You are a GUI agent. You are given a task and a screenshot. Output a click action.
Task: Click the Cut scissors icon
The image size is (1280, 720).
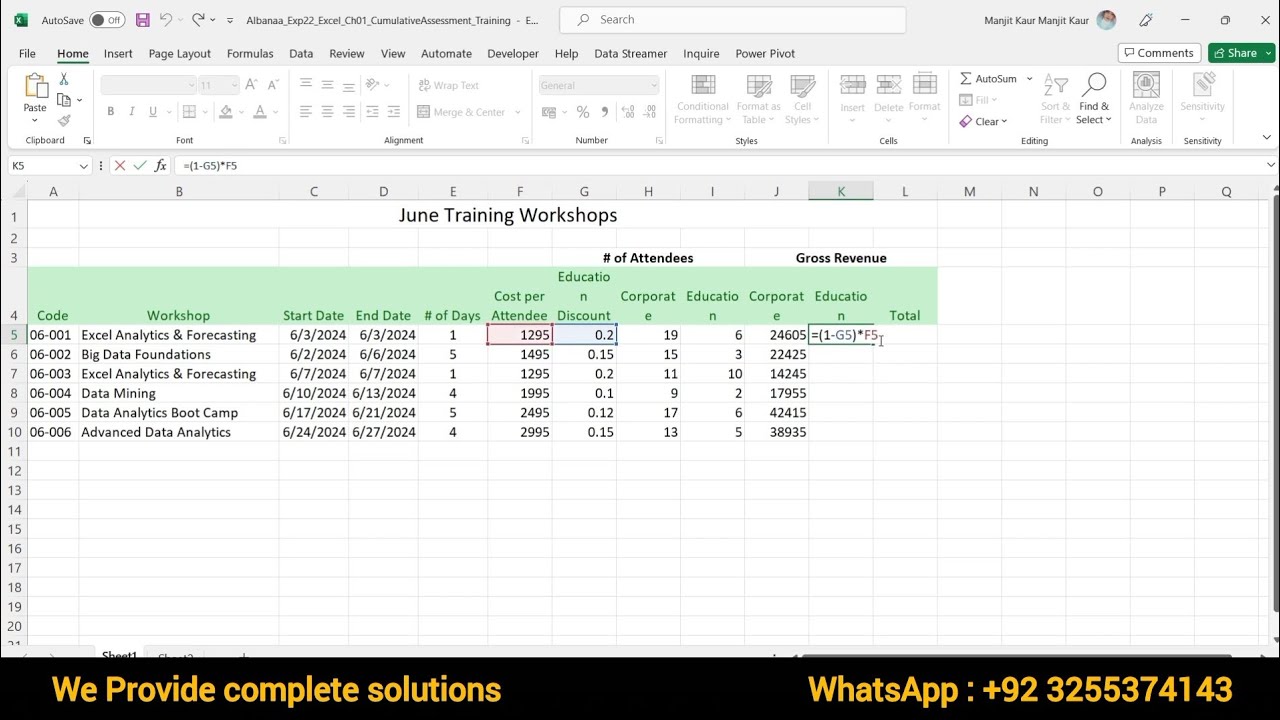pos(64,79)
